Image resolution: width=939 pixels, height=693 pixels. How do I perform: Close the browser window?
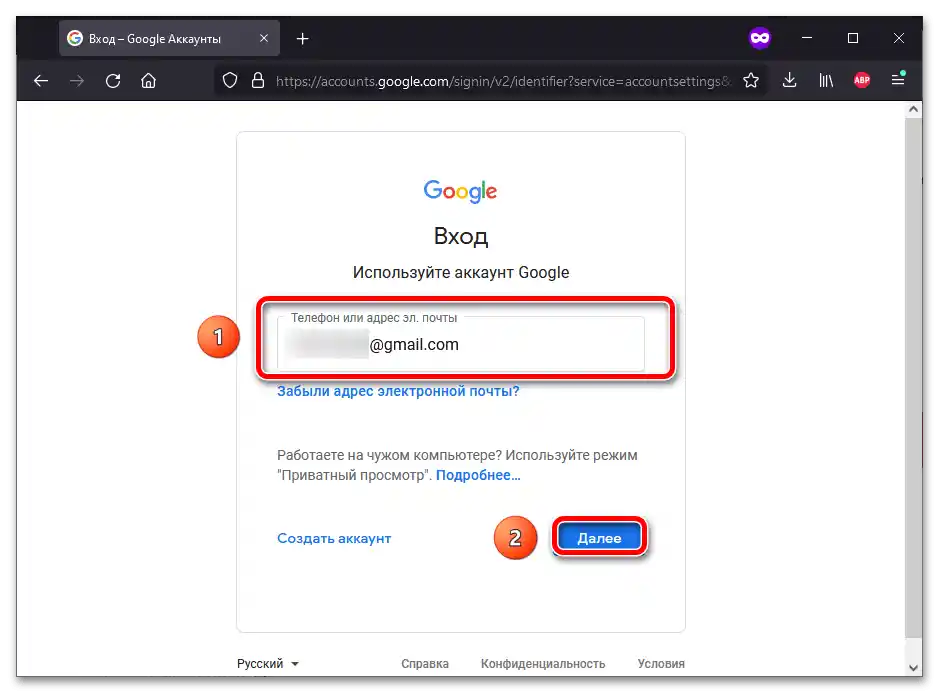[x=899, y=38]
